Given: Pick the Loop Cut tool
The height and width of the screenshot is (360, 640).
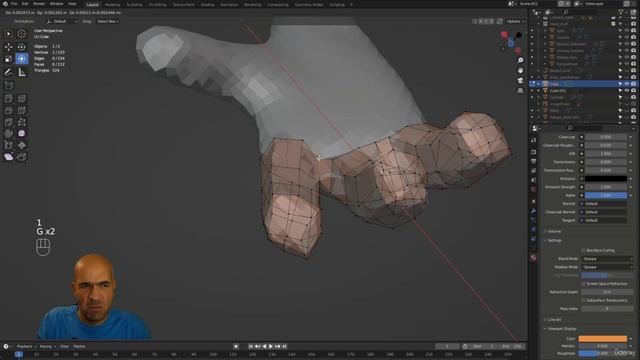Looking at the screenshot, I should [22, 110].
